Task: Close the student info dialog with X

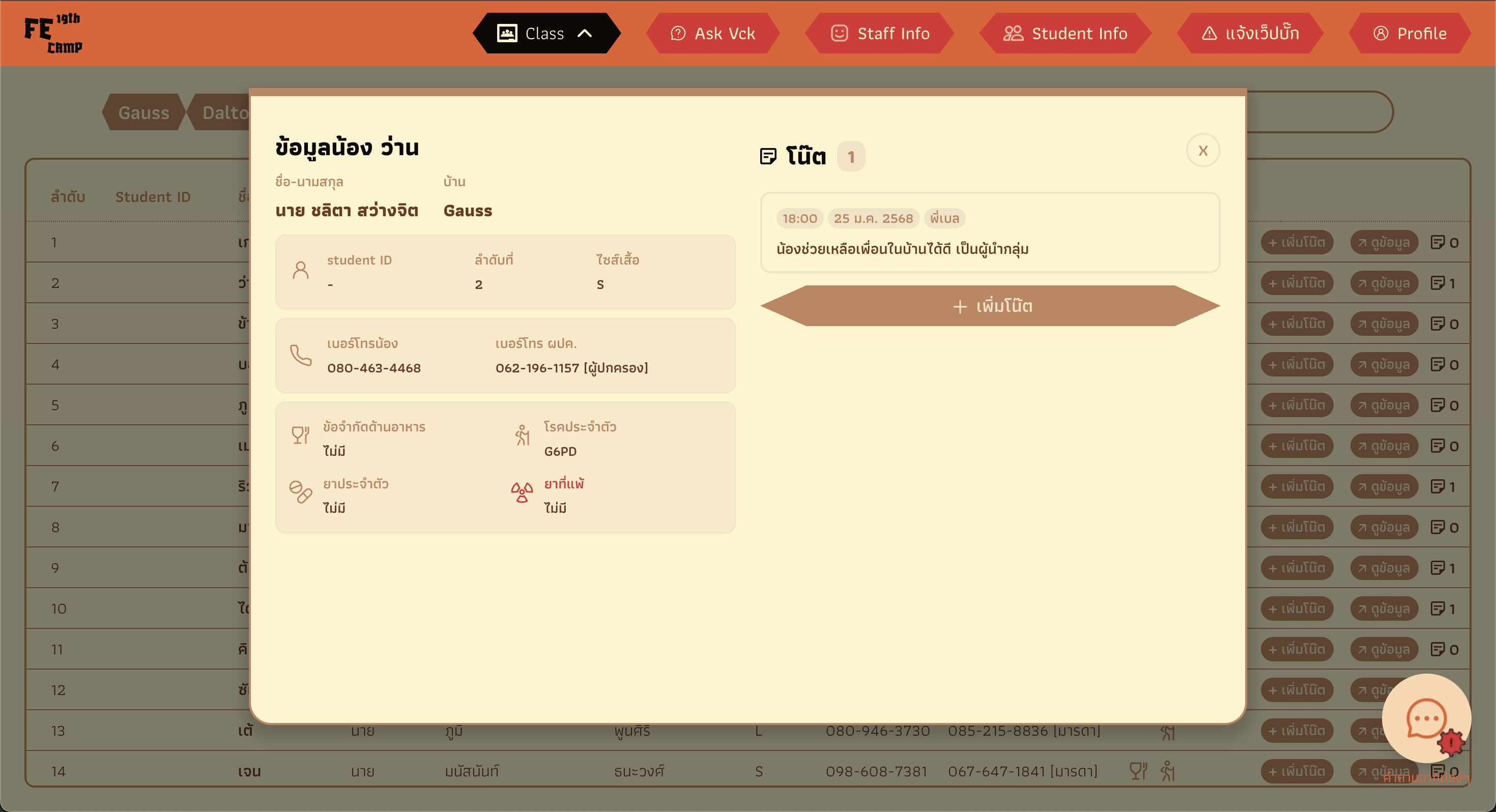Action: 1203,151
